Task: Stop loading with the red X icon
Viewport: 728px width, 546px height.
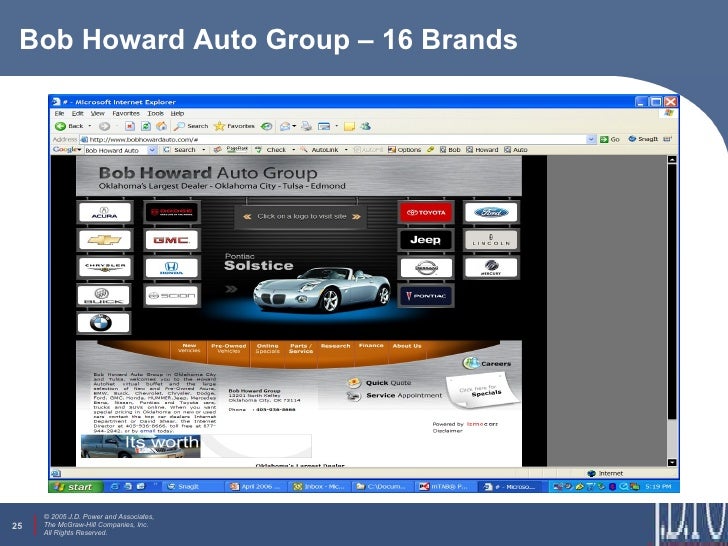Action: click(x=130, y=126)
